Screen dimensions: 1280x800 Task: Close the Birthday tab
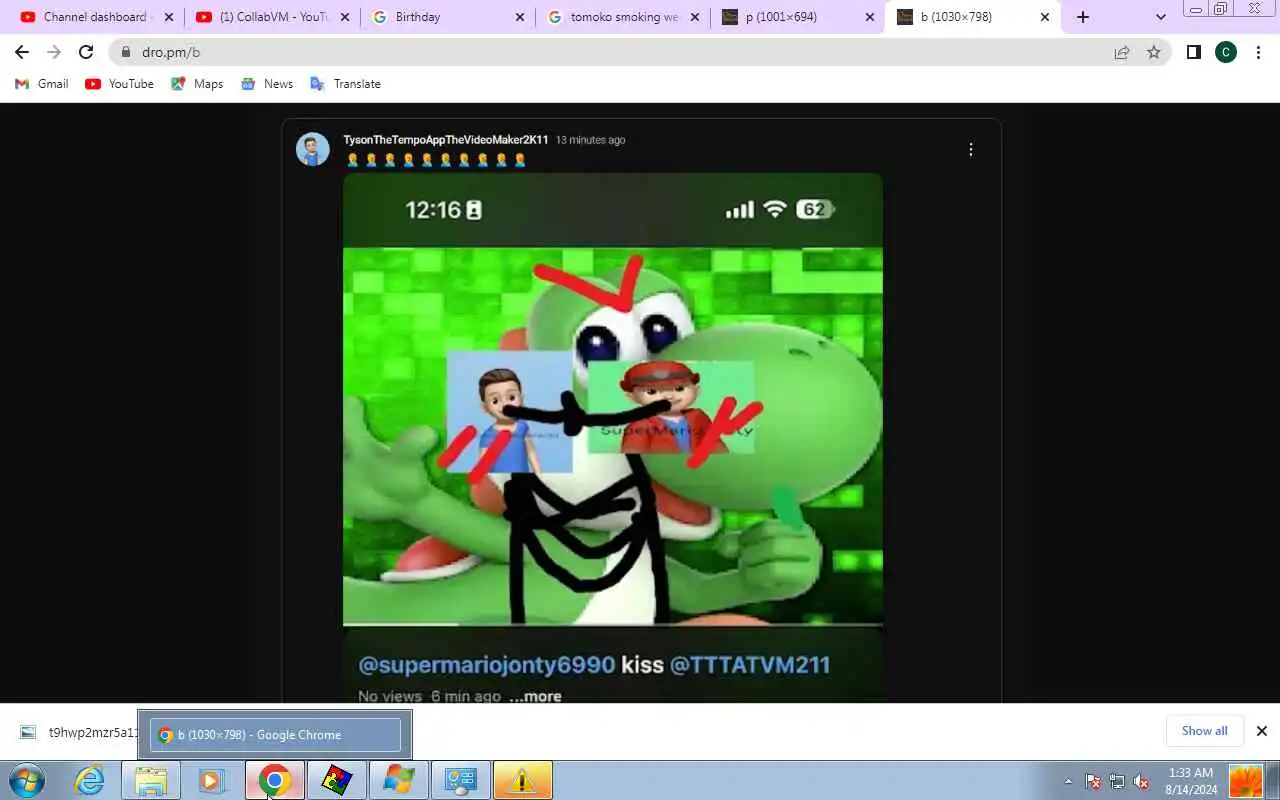click(x=520, y=17)
